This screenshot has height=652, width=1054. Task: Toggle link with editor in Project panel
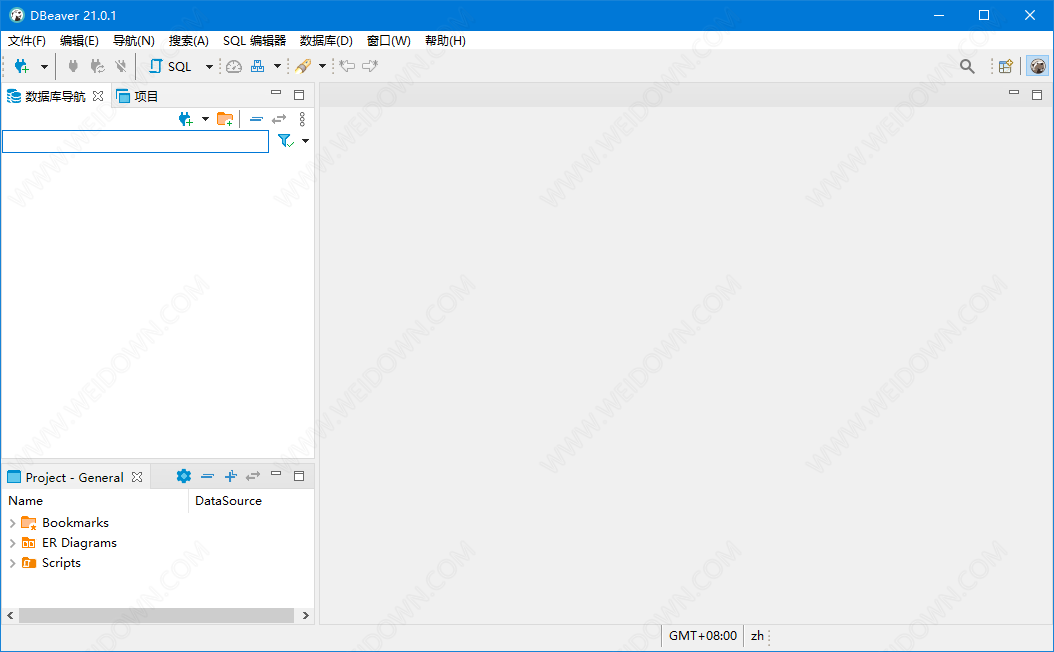tap(253, 476)
